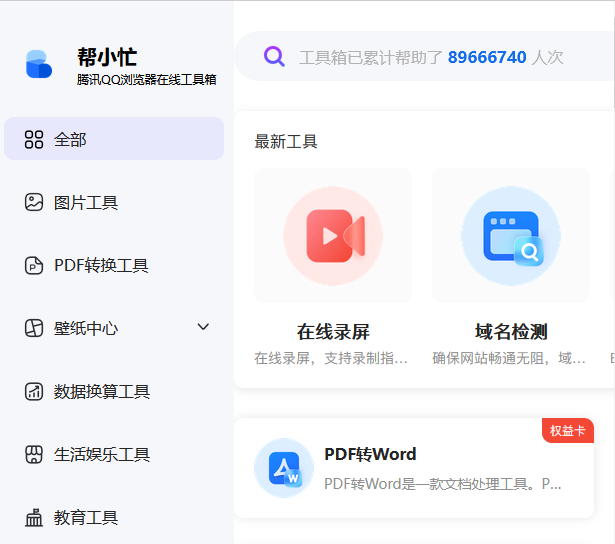Click the PDF转Word description text
Image resolution: width=615 pixels, height=544 pixels.
443,484
